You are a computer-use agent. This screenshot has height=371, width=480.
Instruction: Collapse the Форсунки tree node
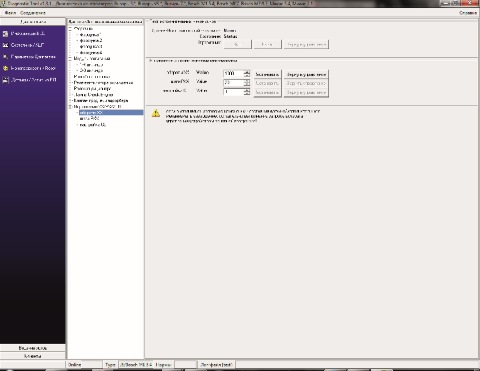[70, 29]
